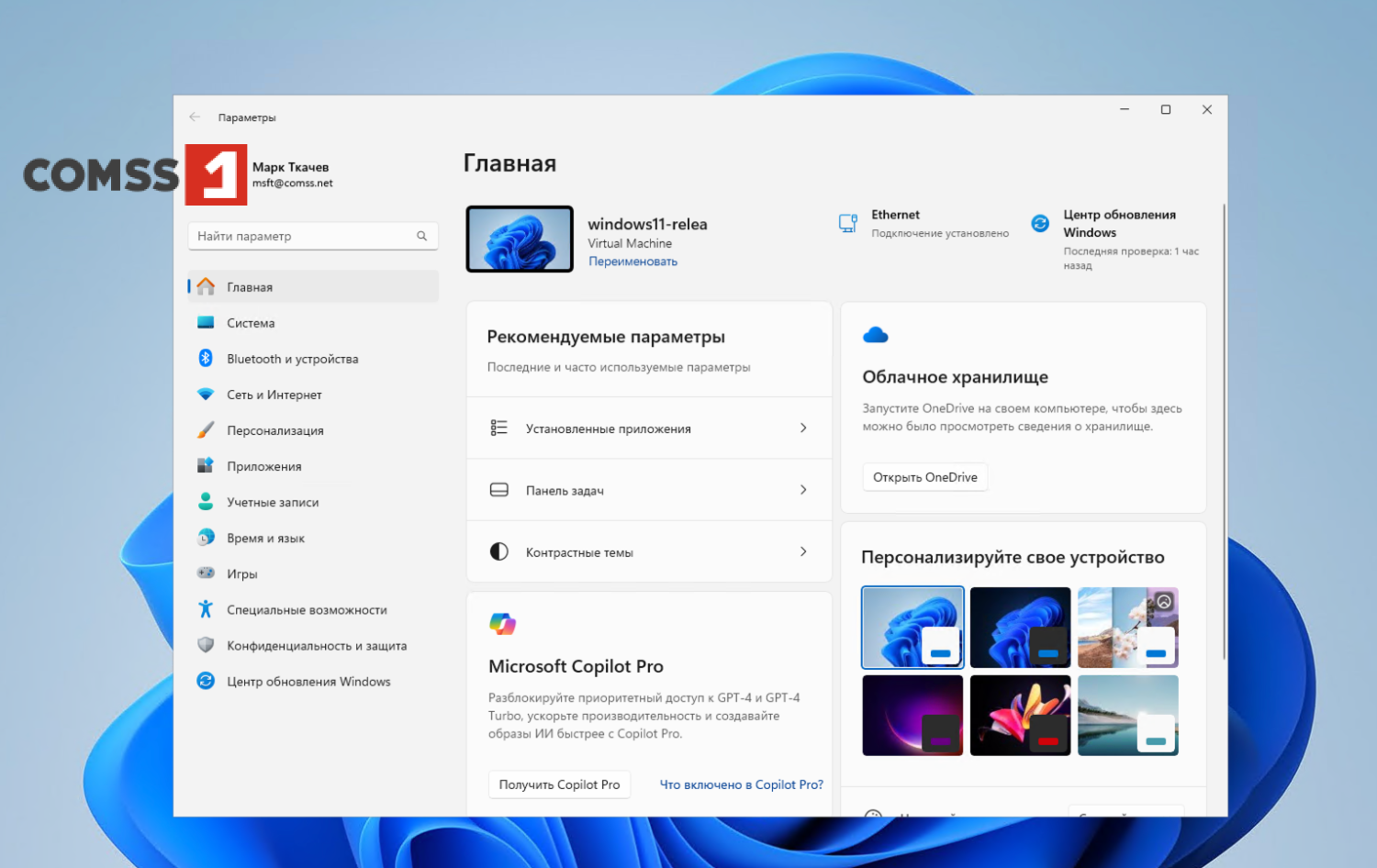
Task: Select the dark purple glow theme thumbnail
Action: (912, 715)
